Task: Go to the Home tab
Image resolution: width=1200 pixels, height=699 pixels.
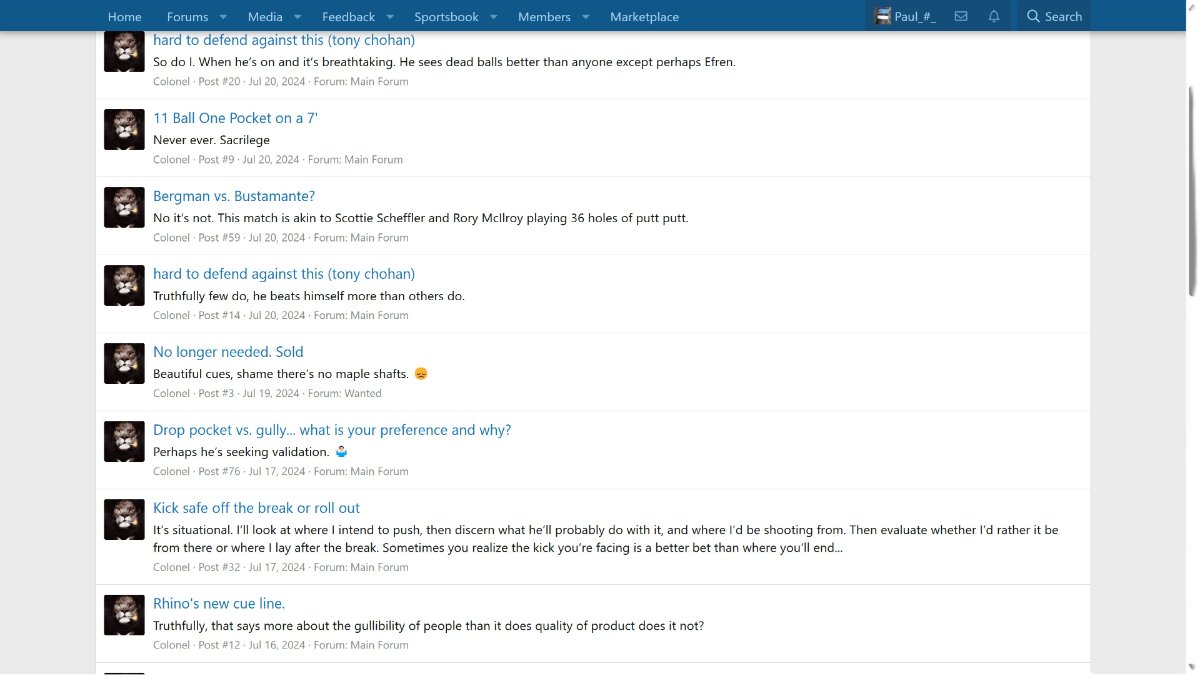Action: click(125, 17)
